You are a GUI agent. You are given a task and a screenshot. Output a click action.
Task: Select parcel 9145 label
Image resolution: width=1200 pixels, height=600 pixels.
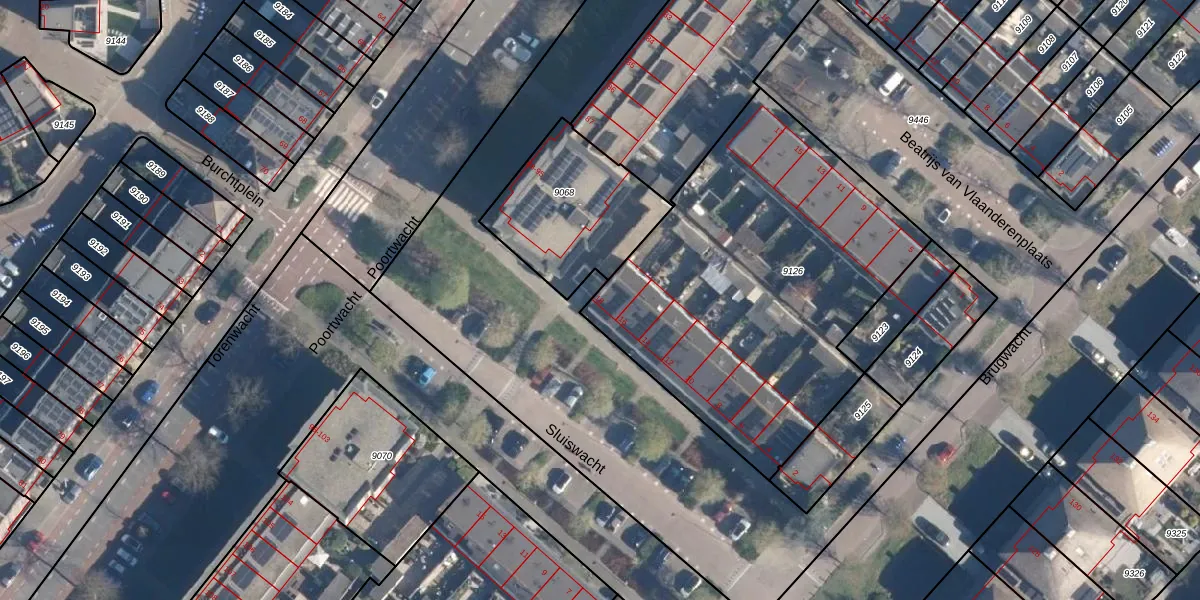pos(64,125)
